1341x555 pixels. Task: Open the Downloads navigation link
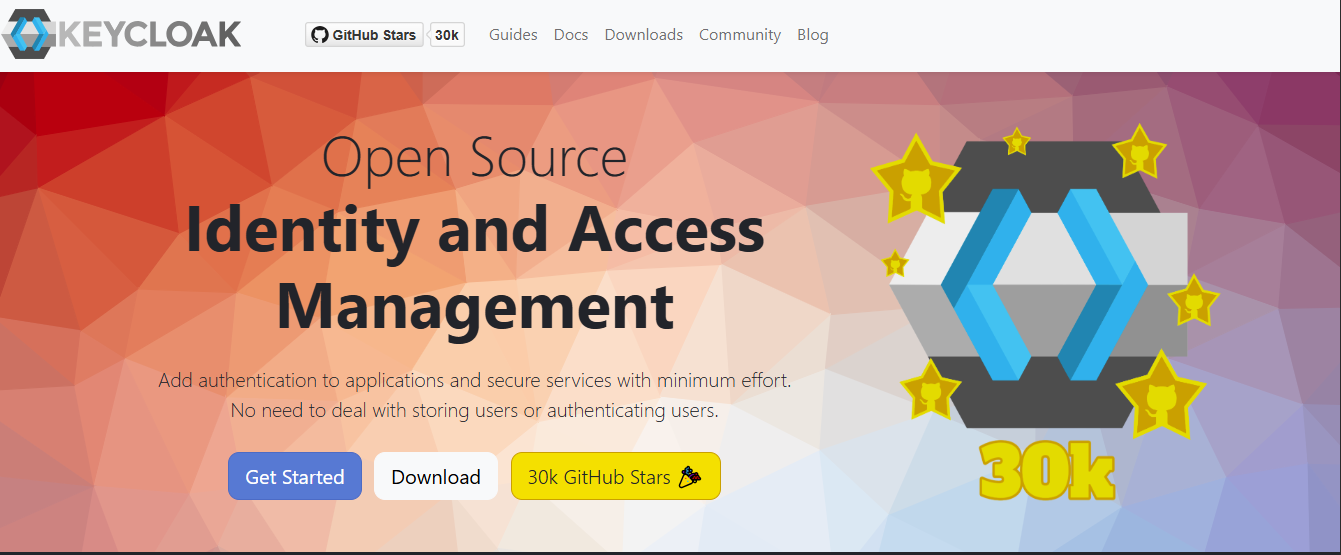(x=643, y=35)
